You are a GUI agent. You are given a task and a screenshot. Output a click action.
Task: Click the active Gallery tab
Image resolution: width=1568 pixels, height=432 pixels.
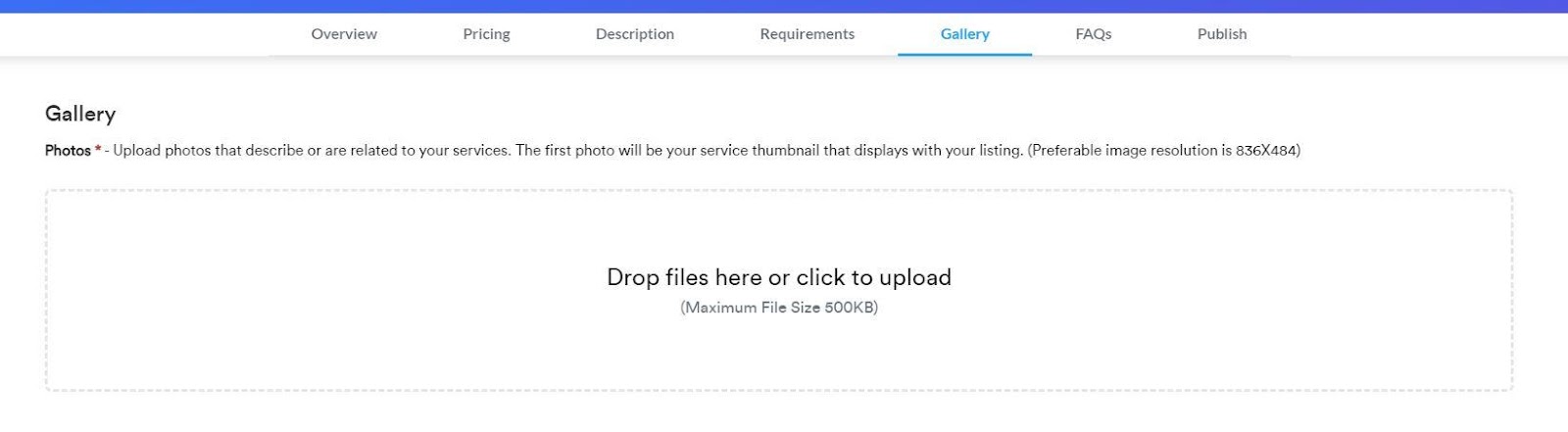(x=964, y=34)
